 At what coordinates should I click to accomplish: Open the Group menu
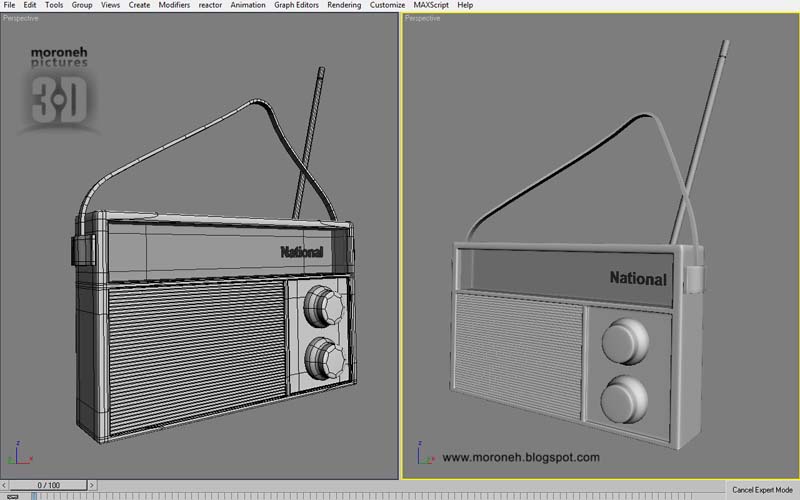(x=82, y=5)
